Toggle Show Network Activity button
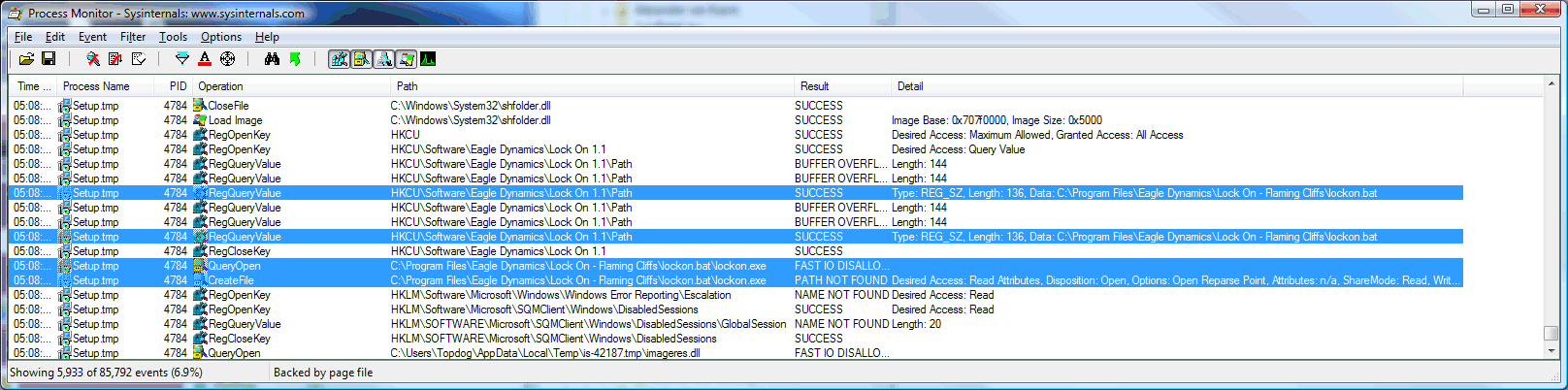Viewport: 1568px width, 390px height. pos(384,59)
